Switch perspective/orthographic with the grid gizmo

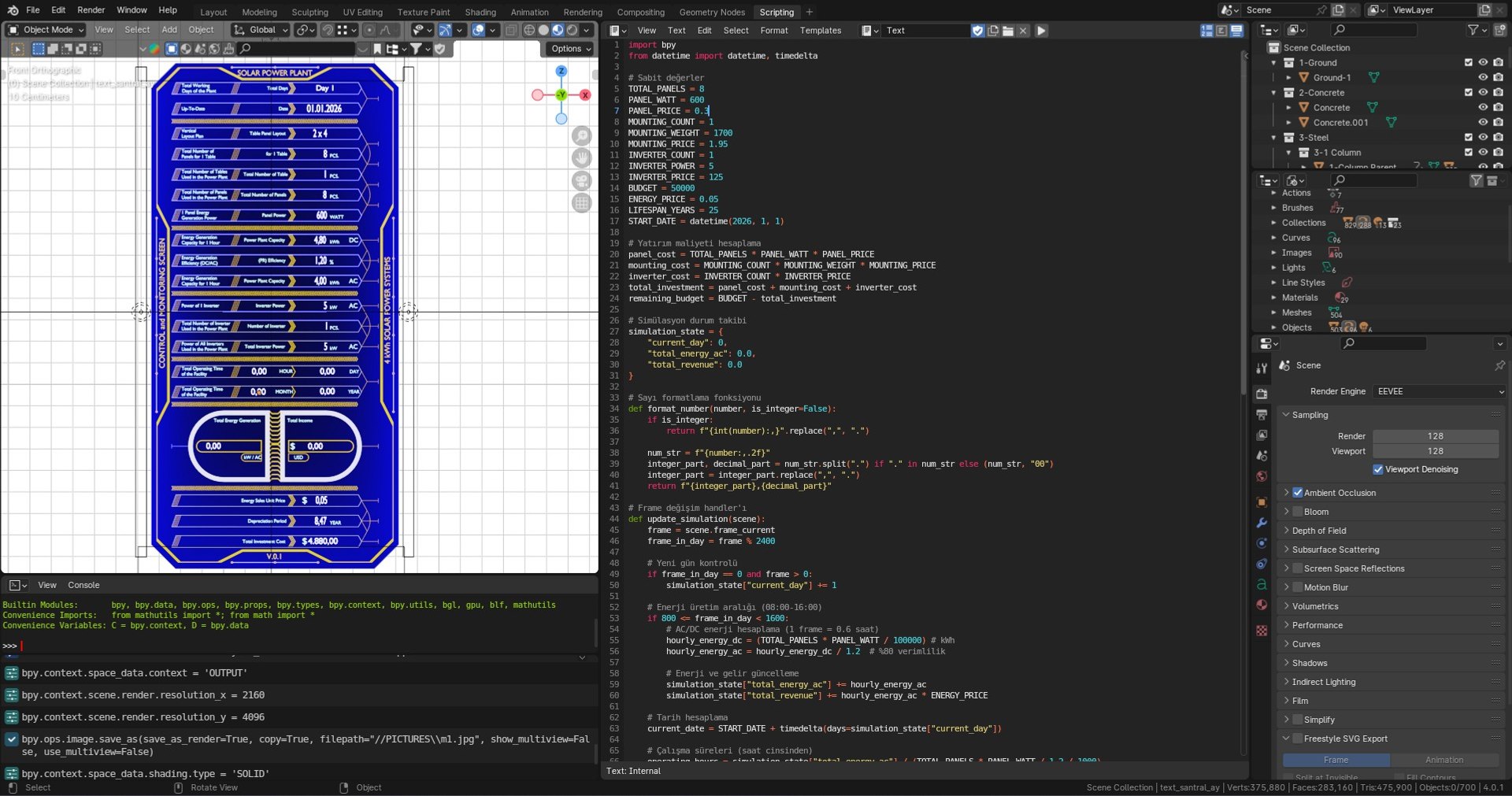click(x=582, y=203)
